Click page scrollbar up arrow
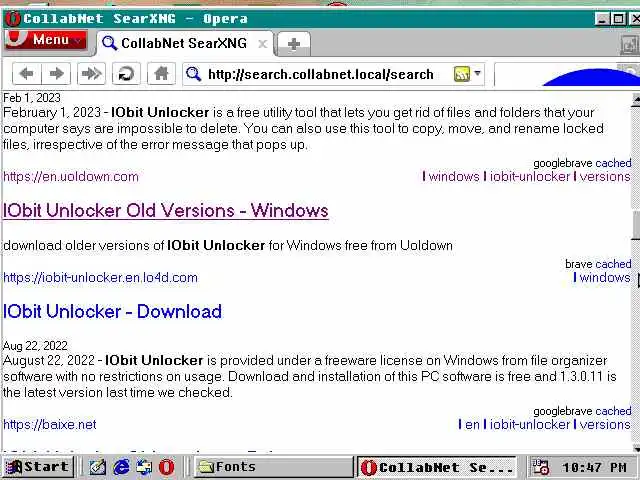640x480 pixels. pyautogui.click(x=636, y=98)
